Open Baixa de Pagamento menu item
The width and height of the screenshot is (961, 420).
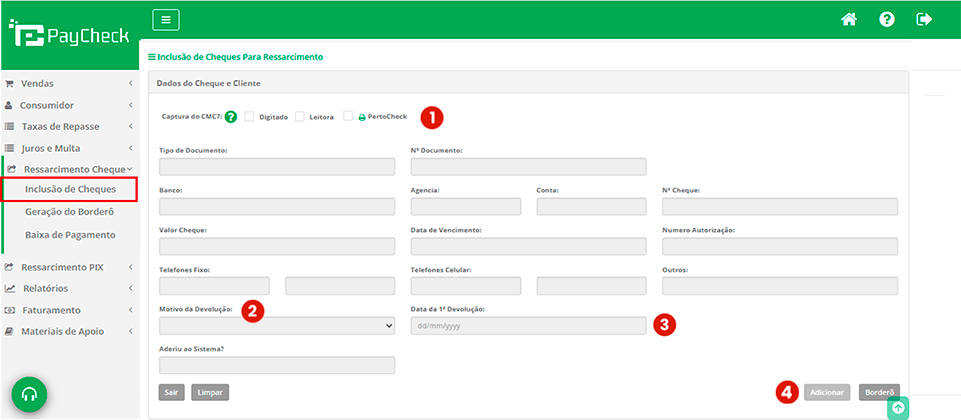pos(70,235)
